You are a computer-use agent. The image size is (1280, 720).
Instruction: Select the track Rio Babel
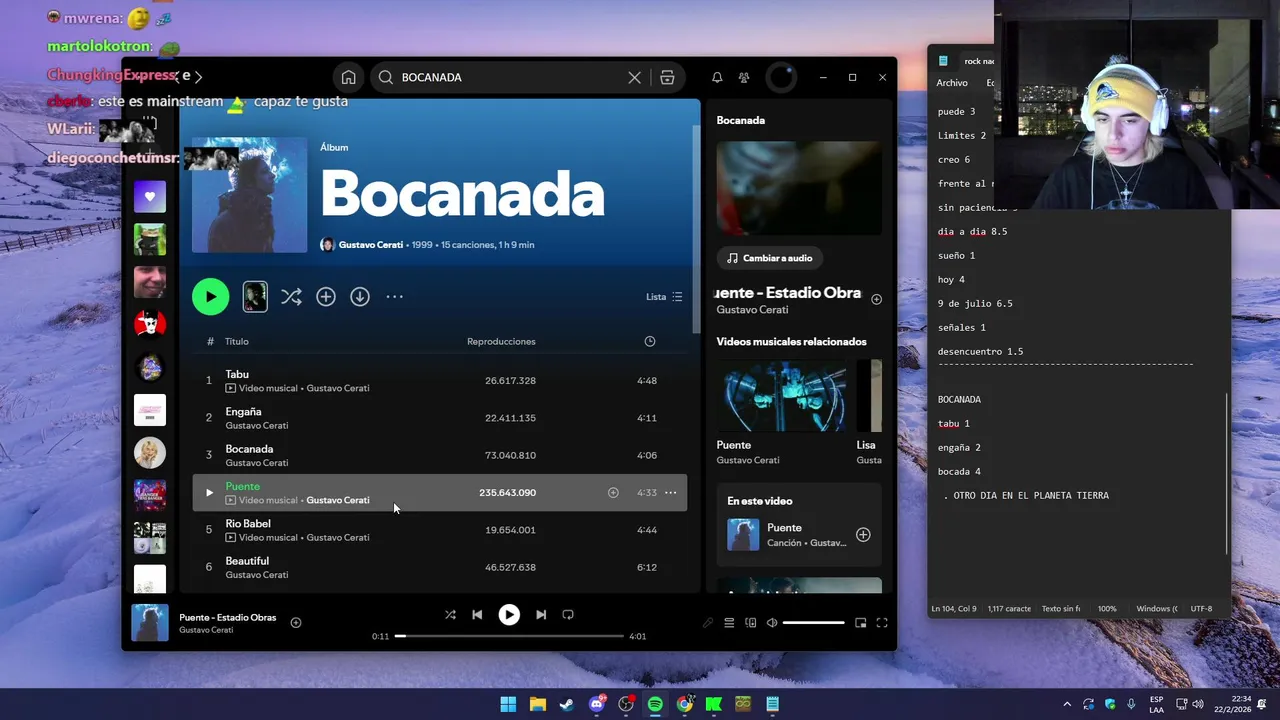click(248, 523)
